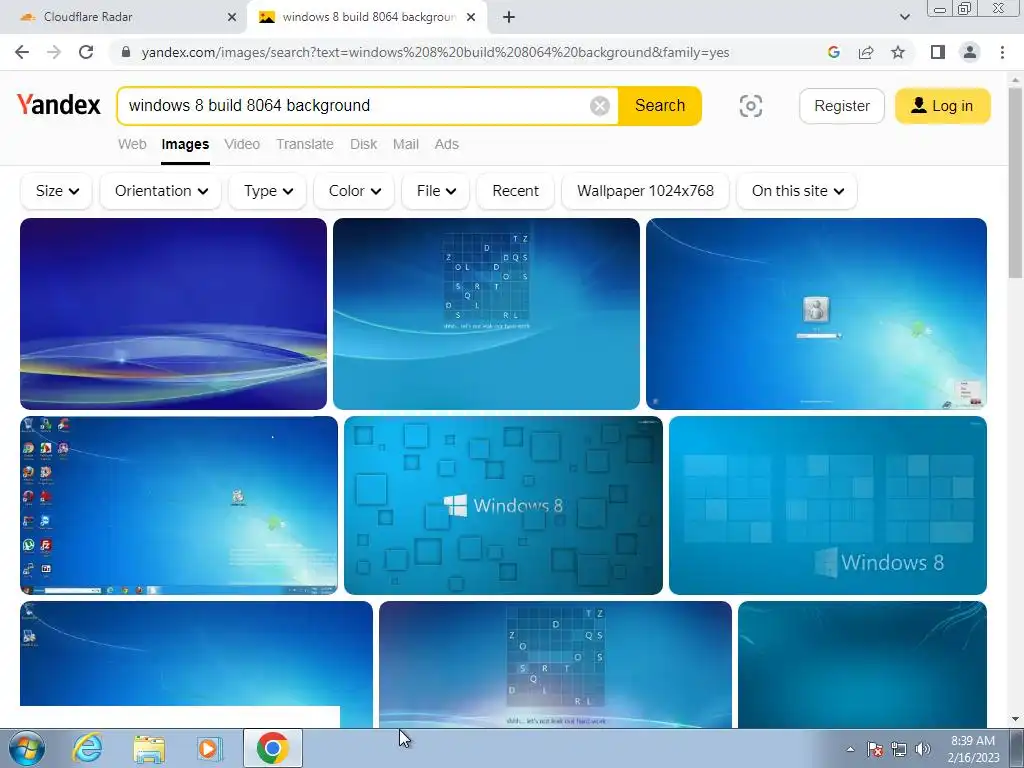View site information via lock icon

click(126, 52)
